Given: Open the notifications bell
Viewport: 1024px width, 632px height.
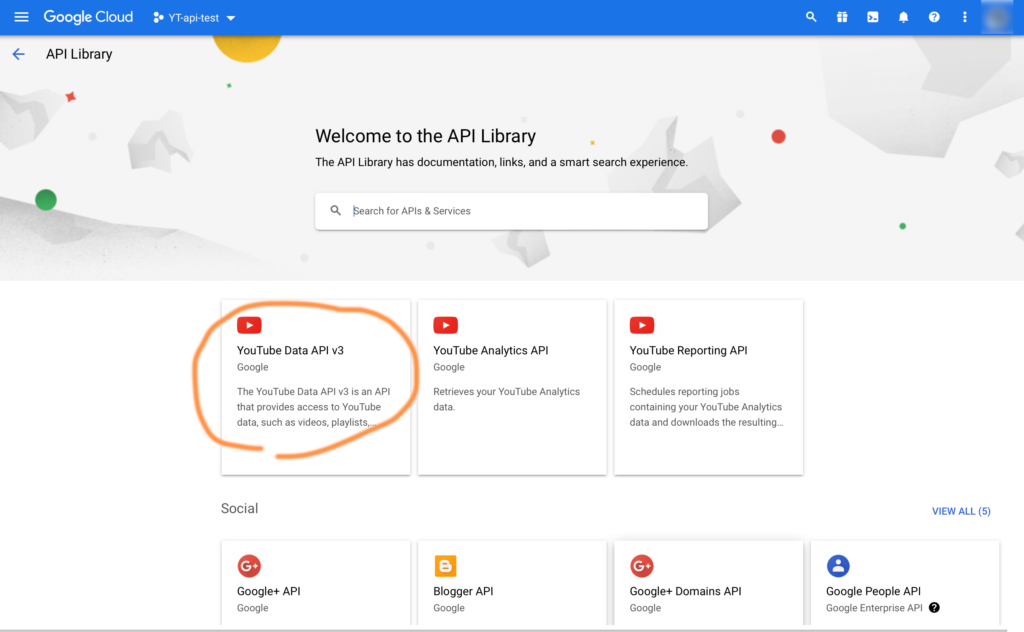Looking at the screenshot, I should coord(903,17).
